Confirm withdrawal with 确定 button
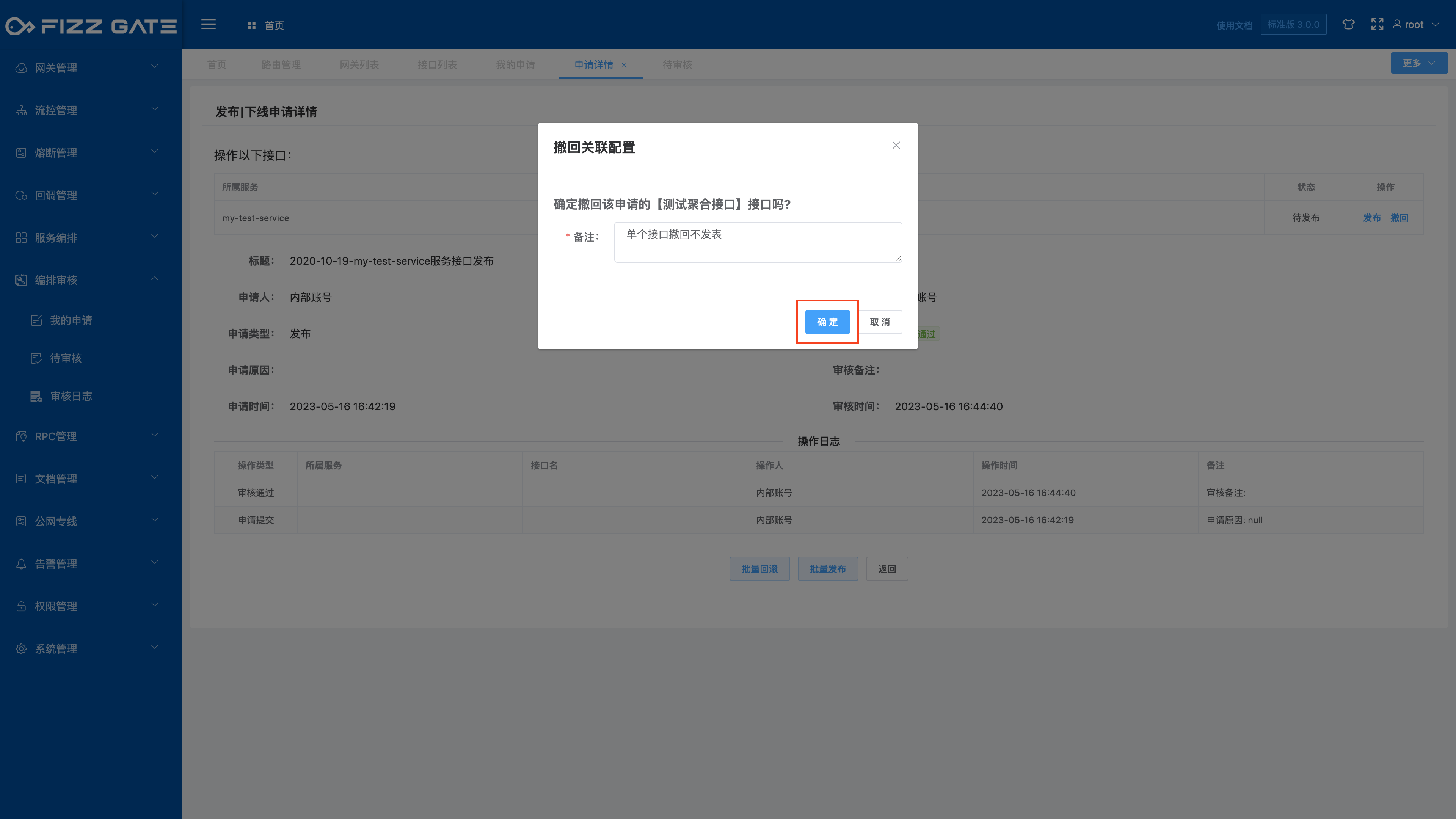Viewport: 1456px width, 819px height. pos(827,322)
